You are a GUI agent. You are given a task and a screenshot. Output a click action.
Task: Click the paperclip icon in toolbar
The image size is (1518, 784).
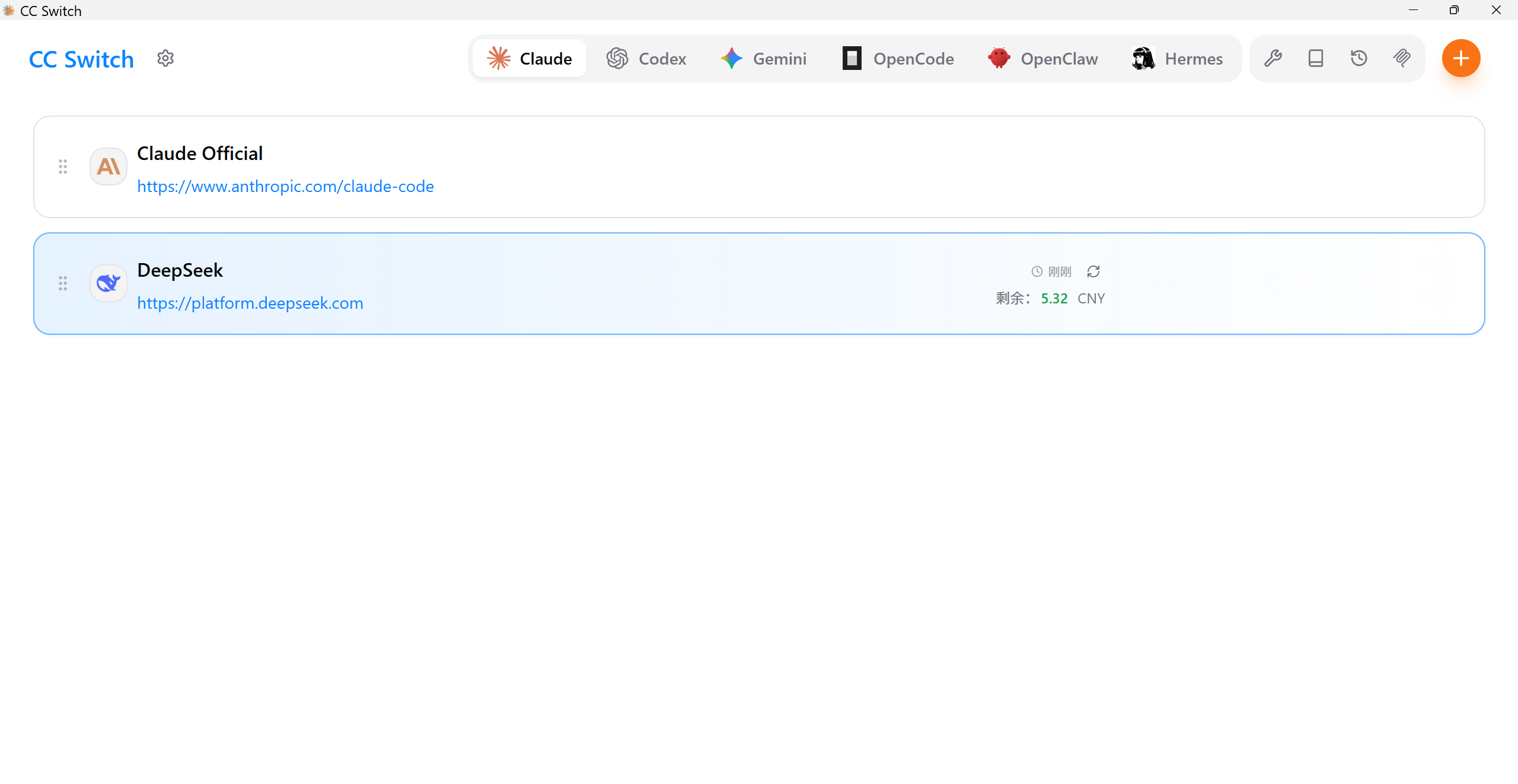point(1402,58)
